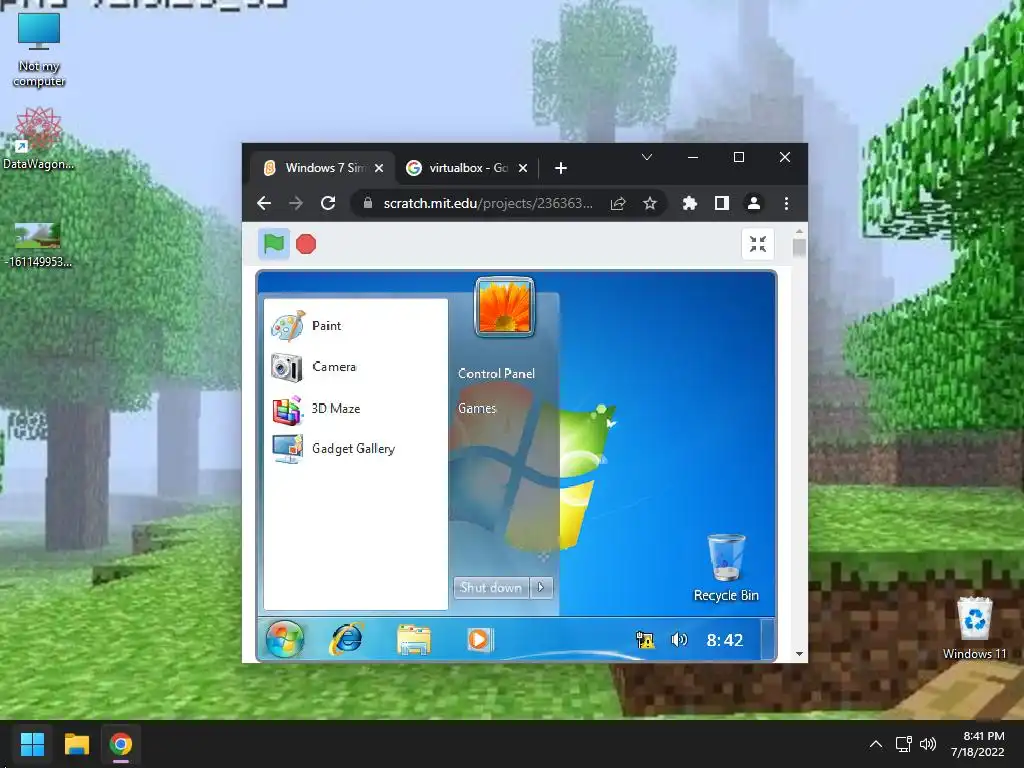Go back in Chrome
This screenshot has height=768, width=1024.
coord(264,203)
